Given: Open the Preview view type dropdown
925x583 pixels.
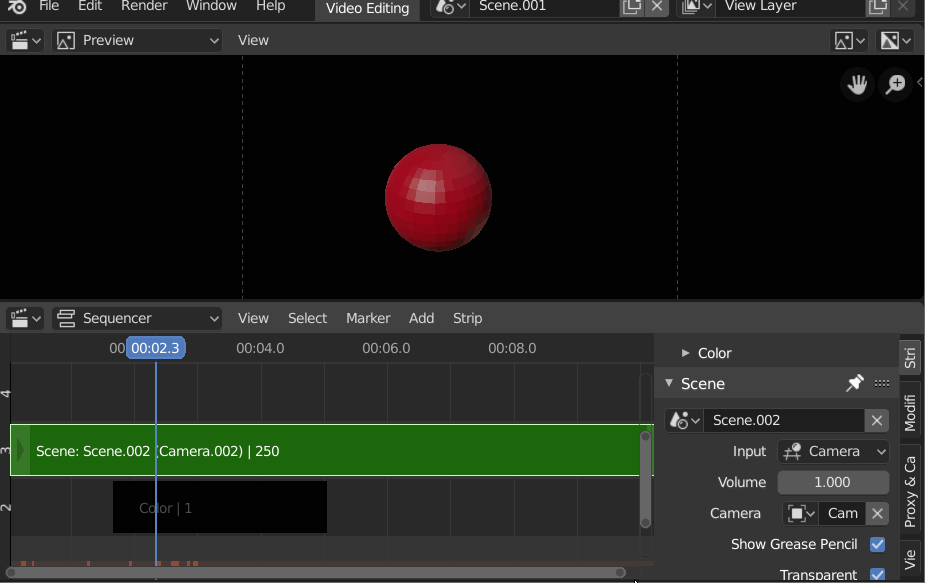Looking at the screenshot, I should tap(137, 40).
